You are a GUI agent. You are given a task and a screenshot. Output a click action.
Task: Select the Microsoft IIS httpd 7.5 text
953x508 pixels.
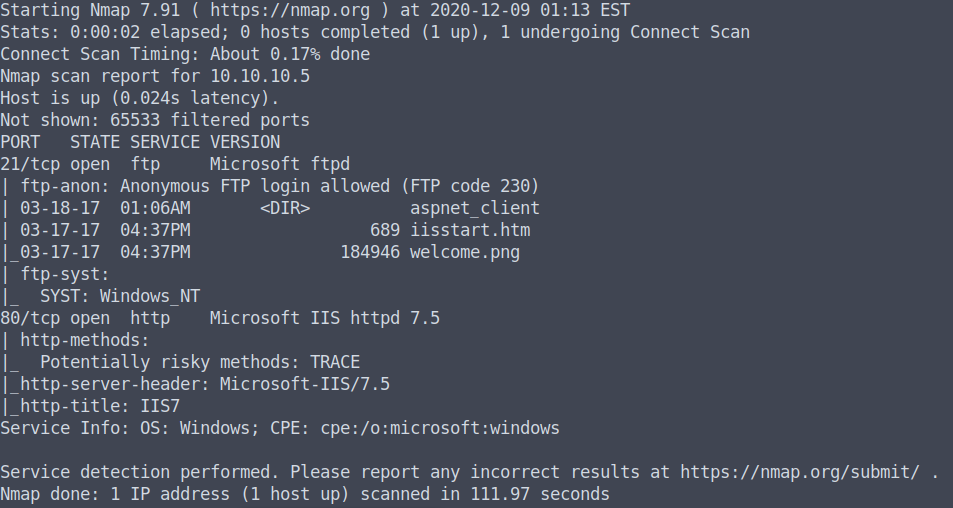(x=324, y=318)
